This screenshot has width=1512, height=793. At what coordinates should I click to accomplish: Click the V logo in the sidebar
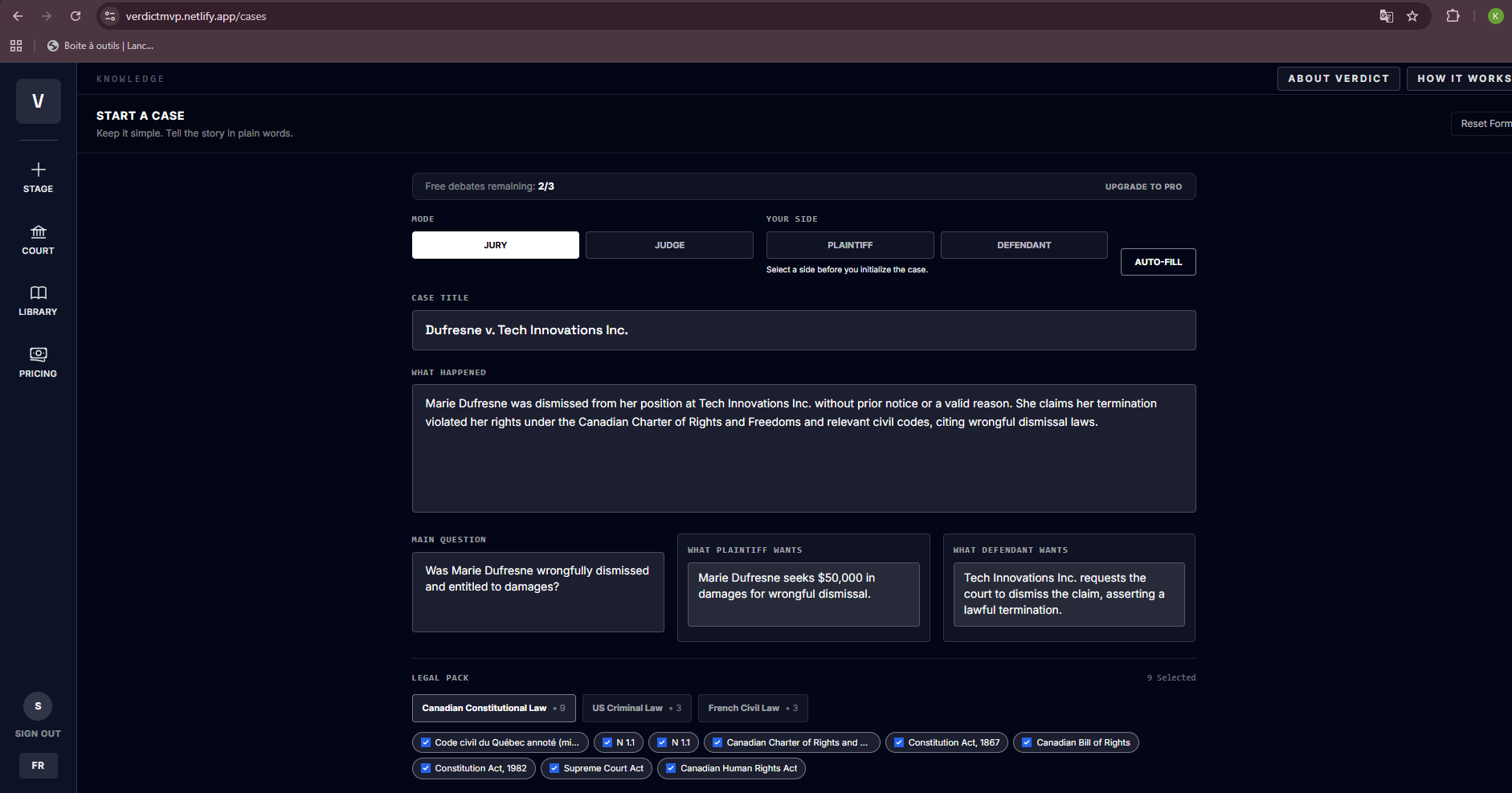(39, 101)
